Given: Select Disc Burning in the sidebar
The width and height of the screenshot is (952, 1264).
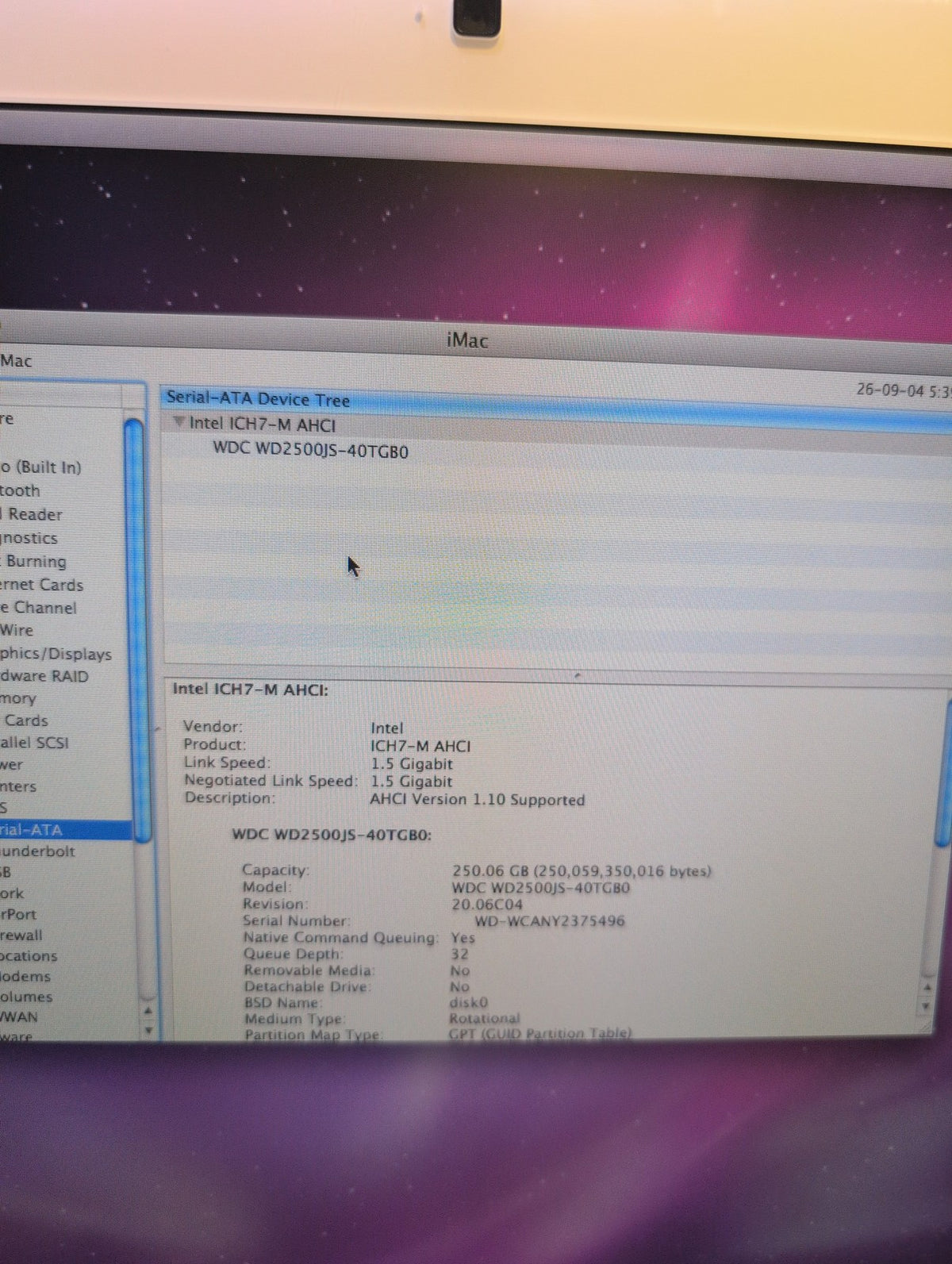Looking at the screenshot, I should pos(33,561).
